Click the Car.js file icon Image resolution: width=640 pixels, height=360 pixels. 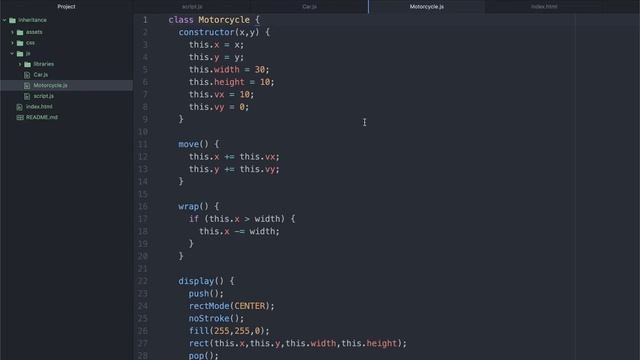point(27,75)
